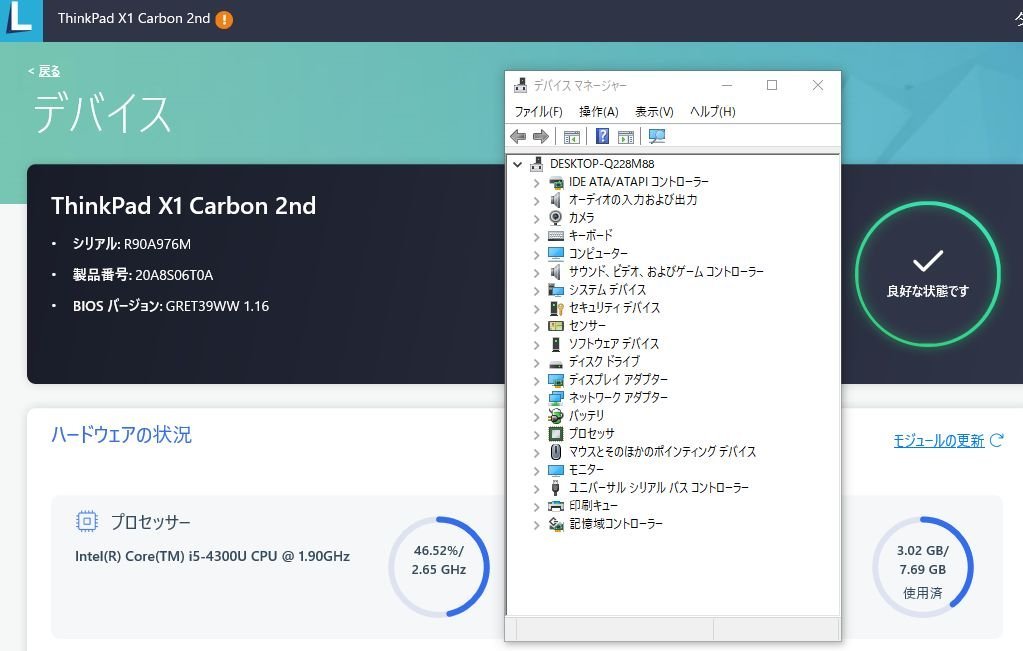The height and width of the screenshot is (651, 1023).
Task: Click the processor chip icon in device tree
Action: coord(556,433)
